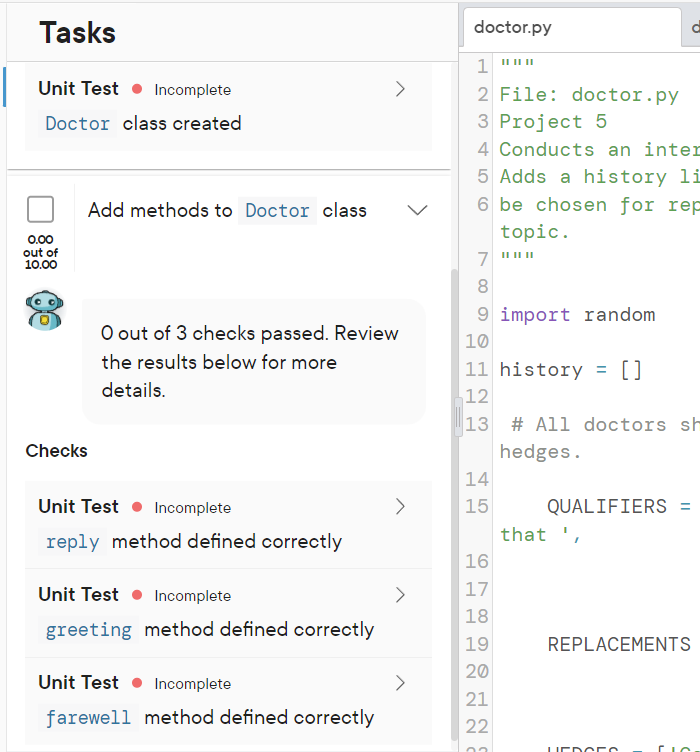Collapse the Add methods to Doctor class task
Viewport: 700px width, 752px height.
[x=418, y=210]
